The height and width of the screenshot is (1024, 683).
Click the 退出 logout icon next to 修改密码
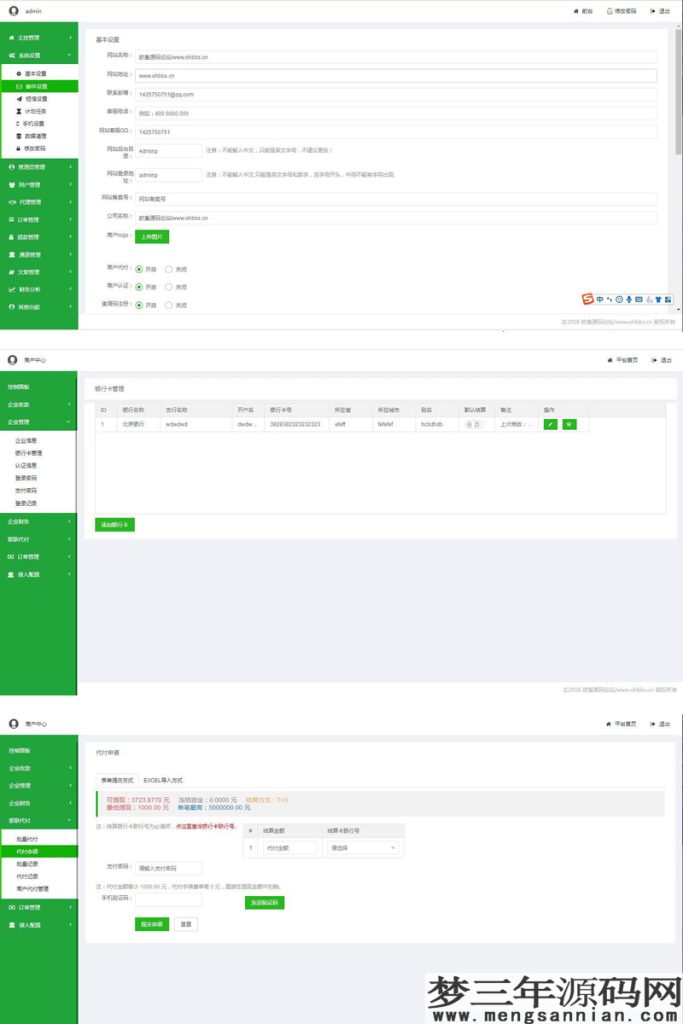click(653, 11)
